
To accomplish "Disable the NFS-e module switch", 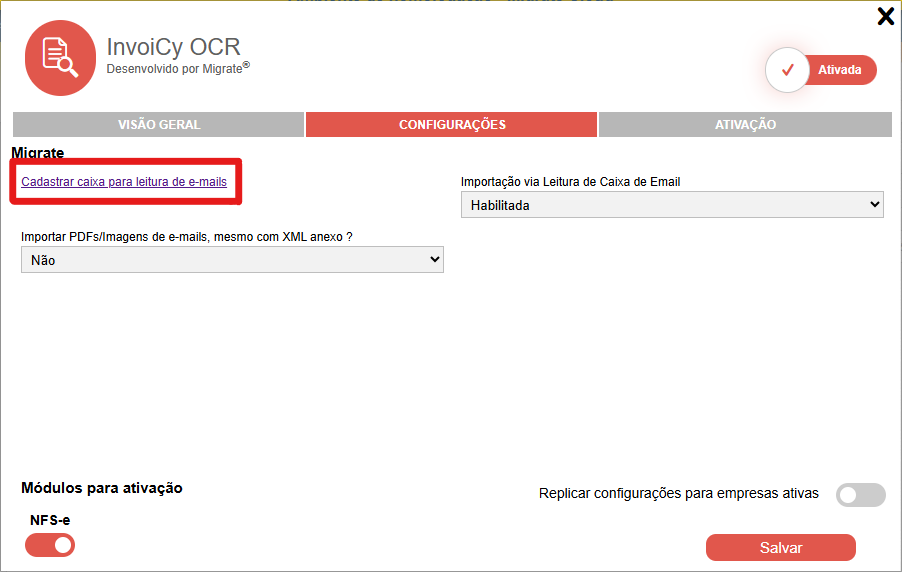I will pos(50,545).
